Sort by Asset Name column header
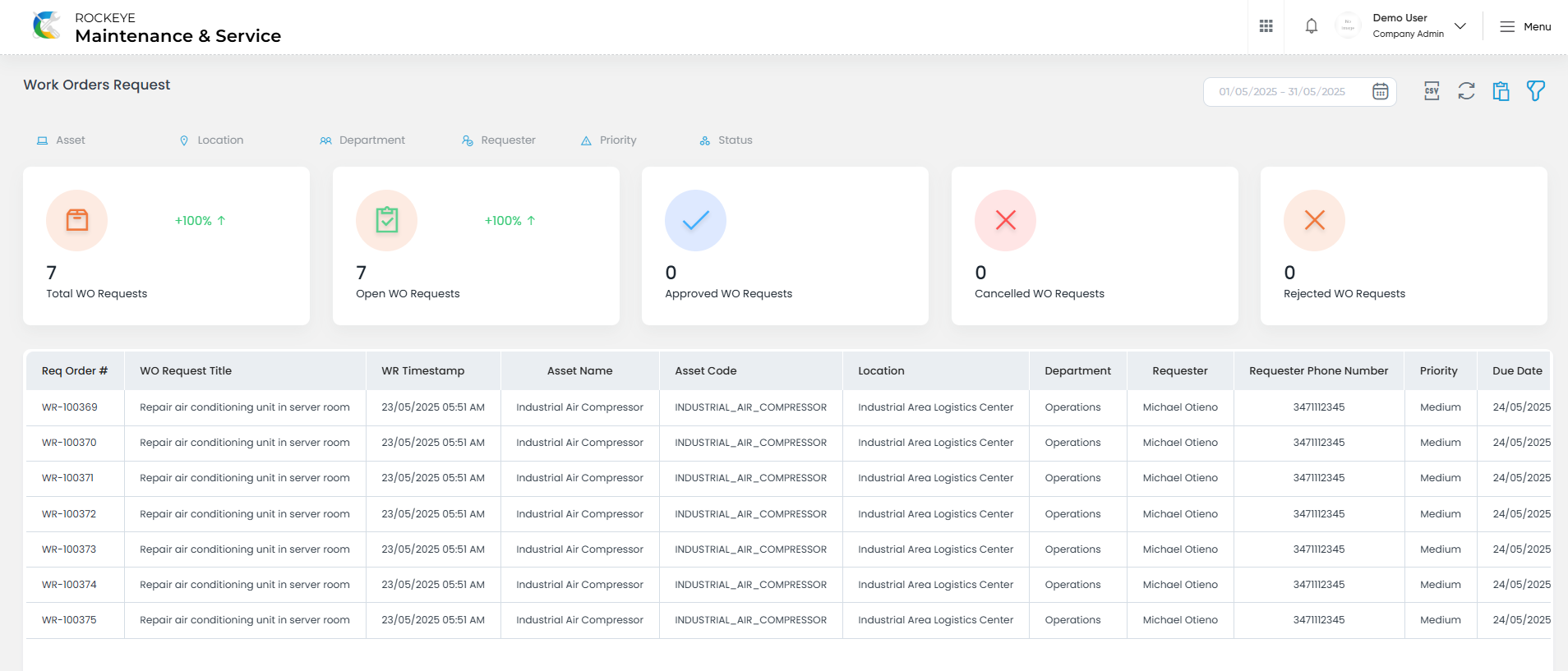The width and height of the screenshot is (1568, 671). (580, 371)
